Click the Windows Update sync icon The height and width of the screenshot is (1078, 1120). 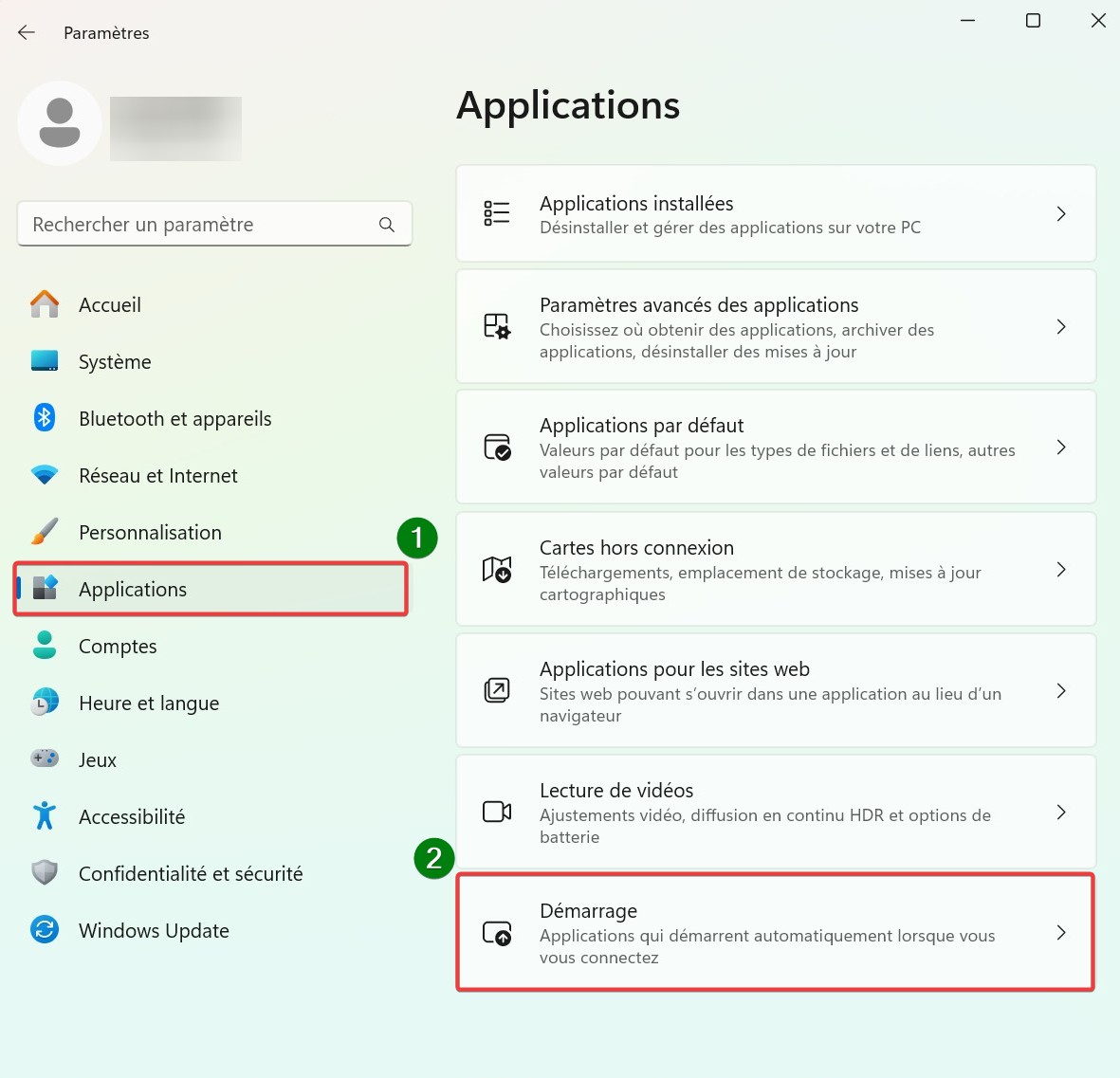pos(45,929)
